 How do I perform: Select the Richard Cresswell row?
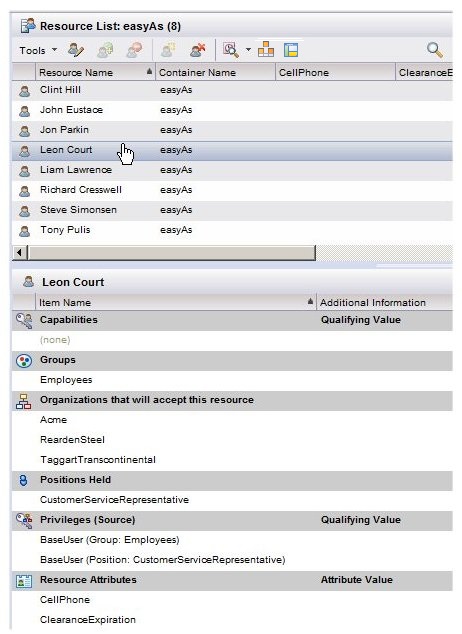[232, 190]
